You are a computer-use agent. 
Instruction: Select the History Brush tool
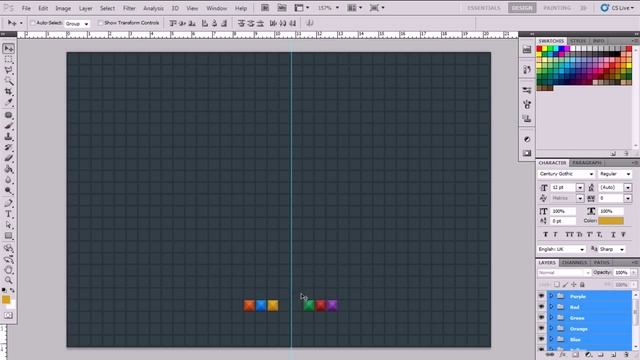(8, 147)
